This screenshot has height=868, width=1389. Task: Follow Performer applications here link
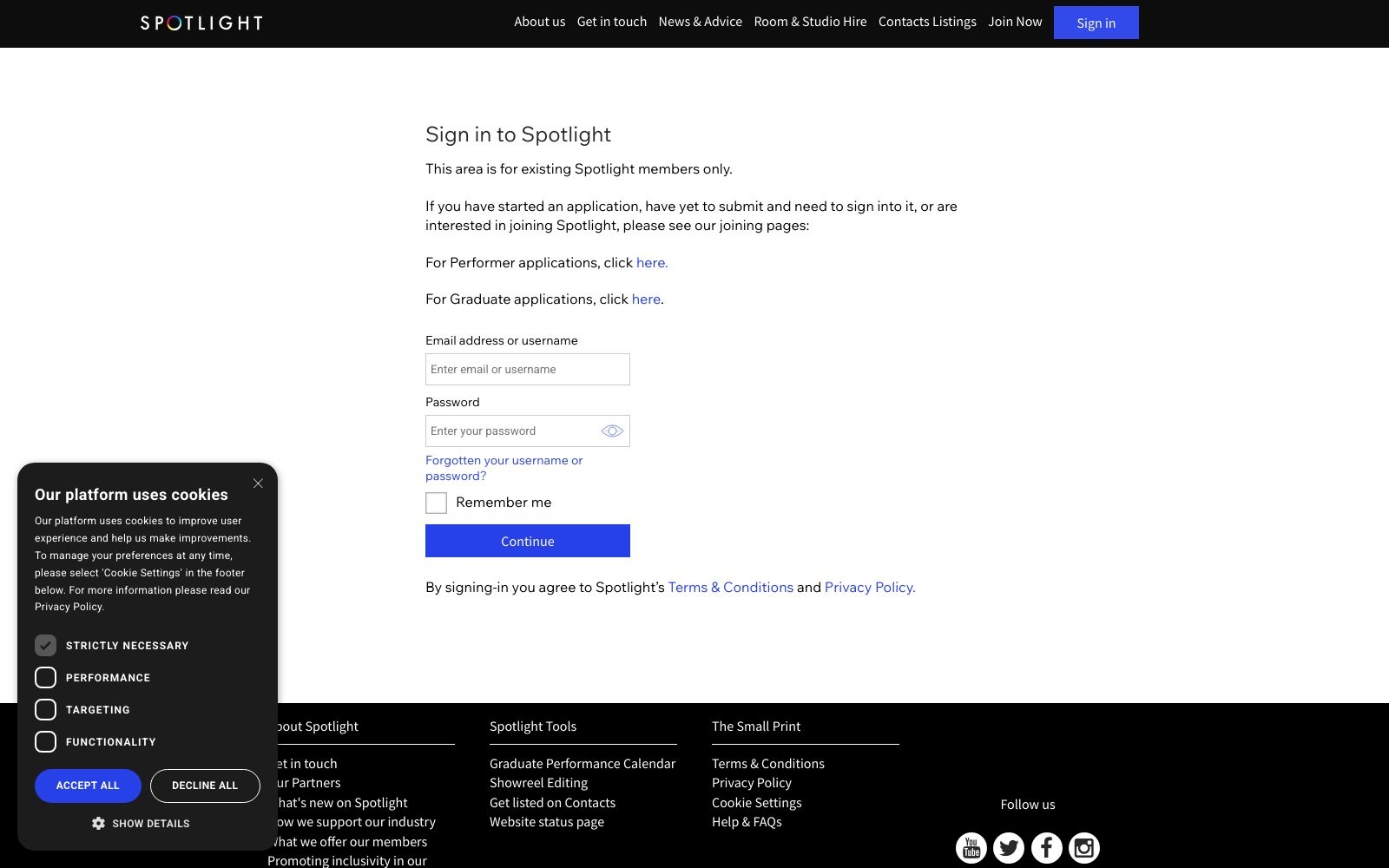pyautogui.click(x=652, y=263)
